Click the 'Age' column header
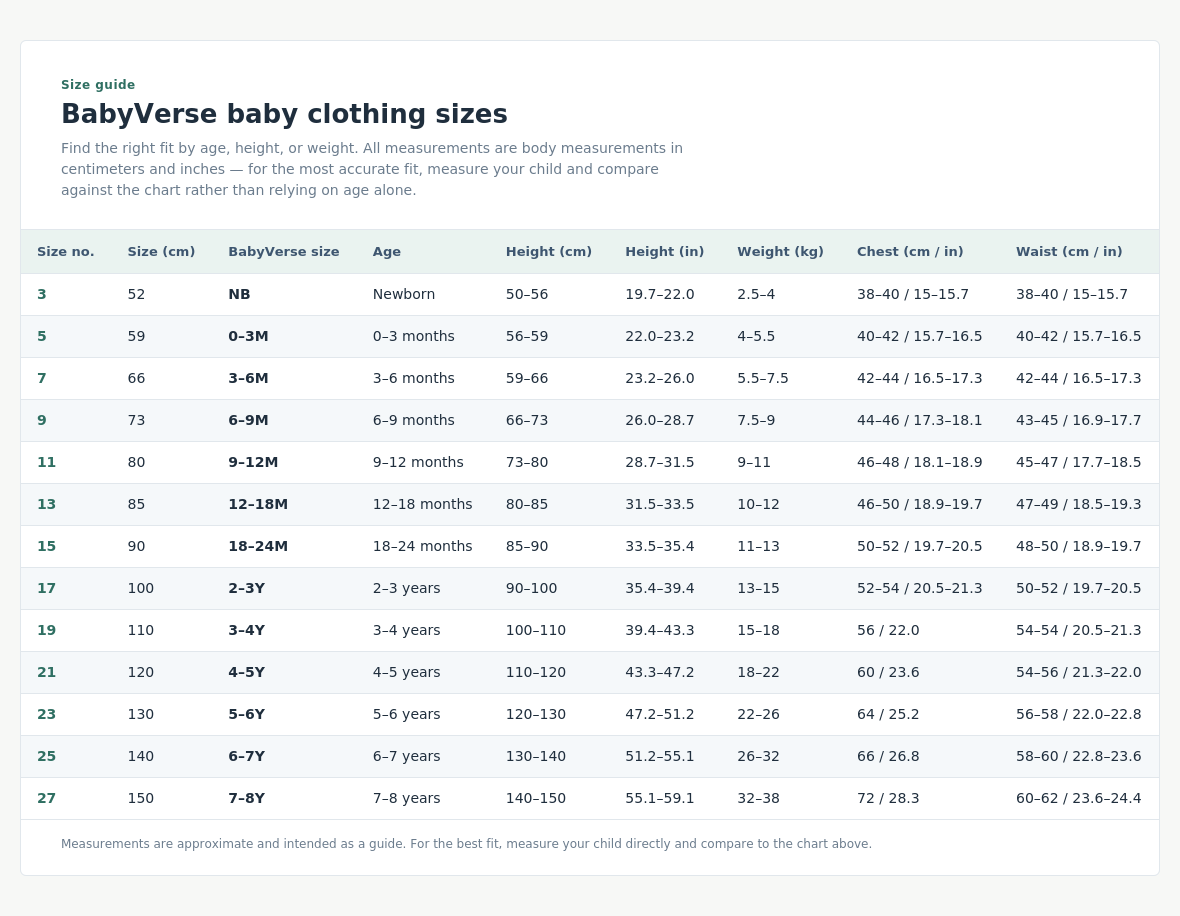Viewport: 1180px width, 916px height. pyautogui.click(x=387, y=252)
